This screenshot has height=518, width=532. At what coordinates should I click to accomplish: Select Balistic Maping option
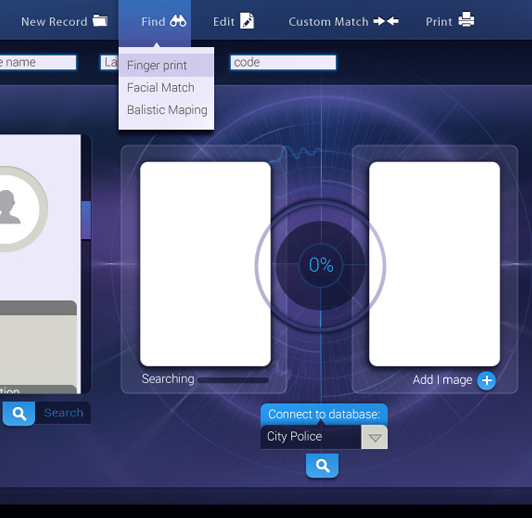166,110
